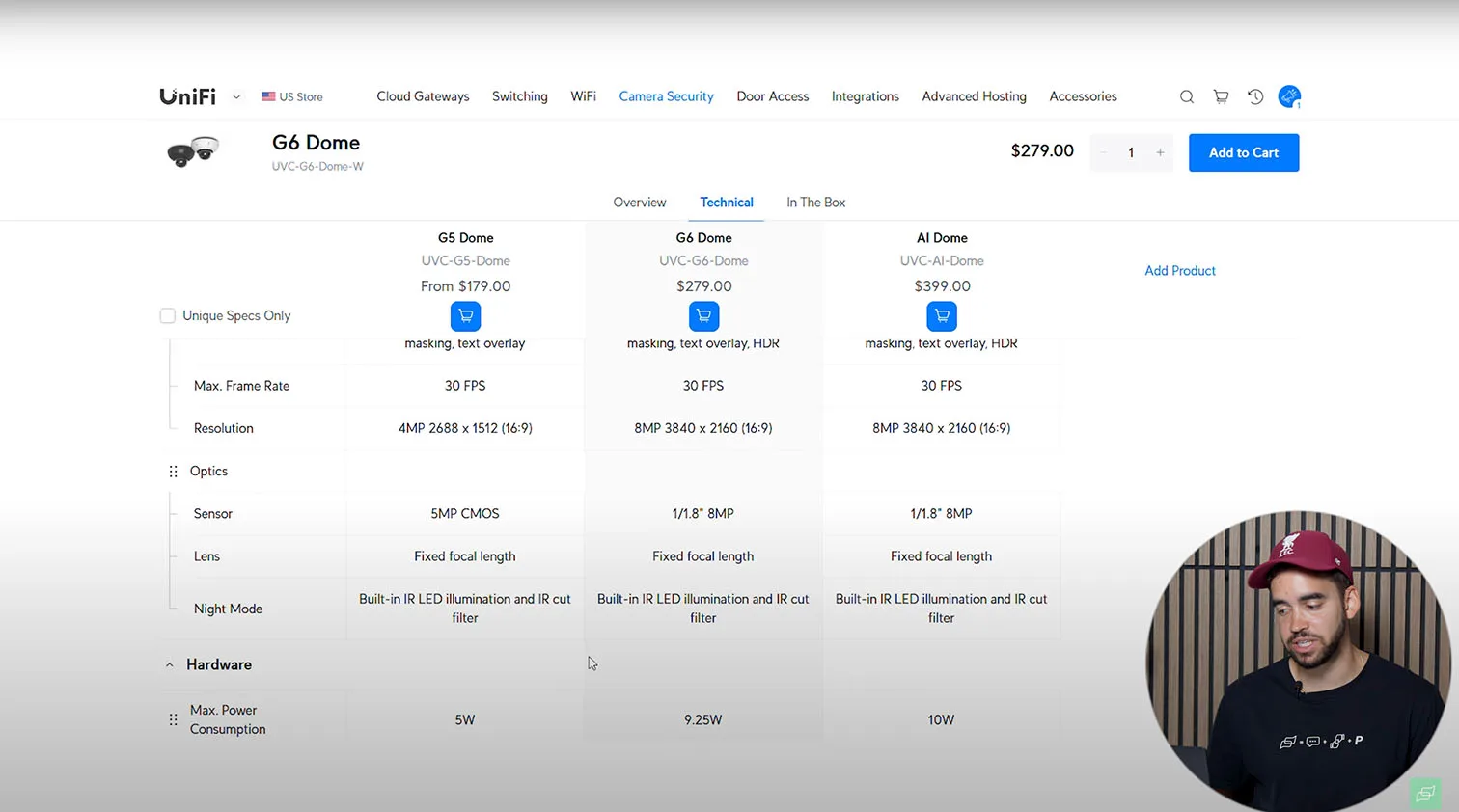The height and width of the screenshot is (812, 1459).
Task: Open the Advanced Hosting menu
Action: [974, 96]
